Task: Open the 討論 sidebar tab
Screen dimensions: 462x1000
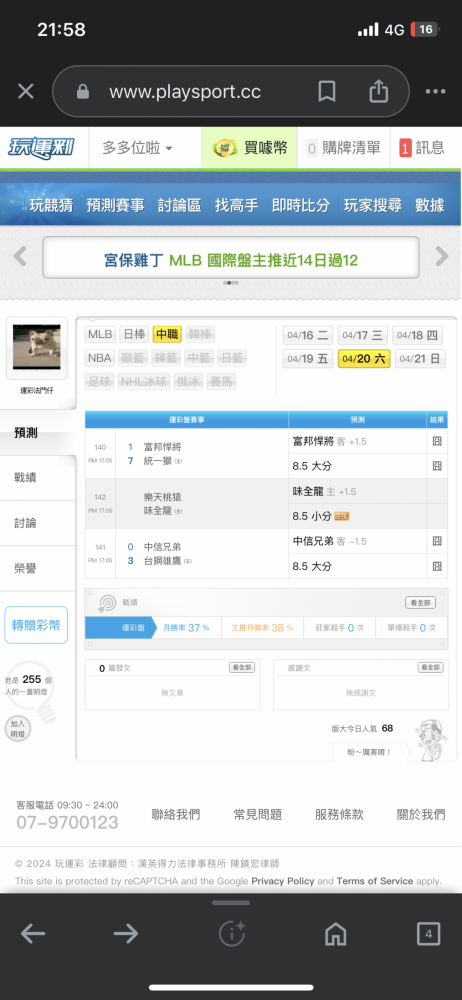Action: point(38,523)
